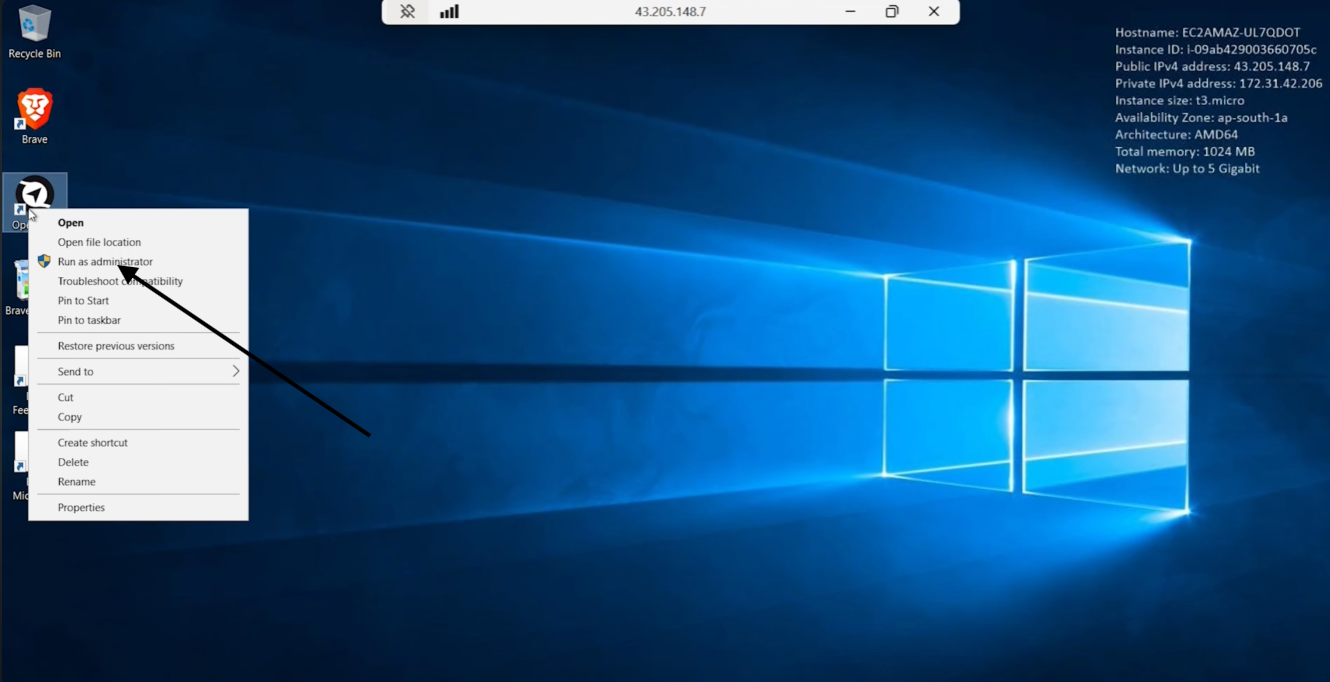Select the Brave browser desktop shortcut
The height and width of the screenshot is (682, 1330).
34,117
